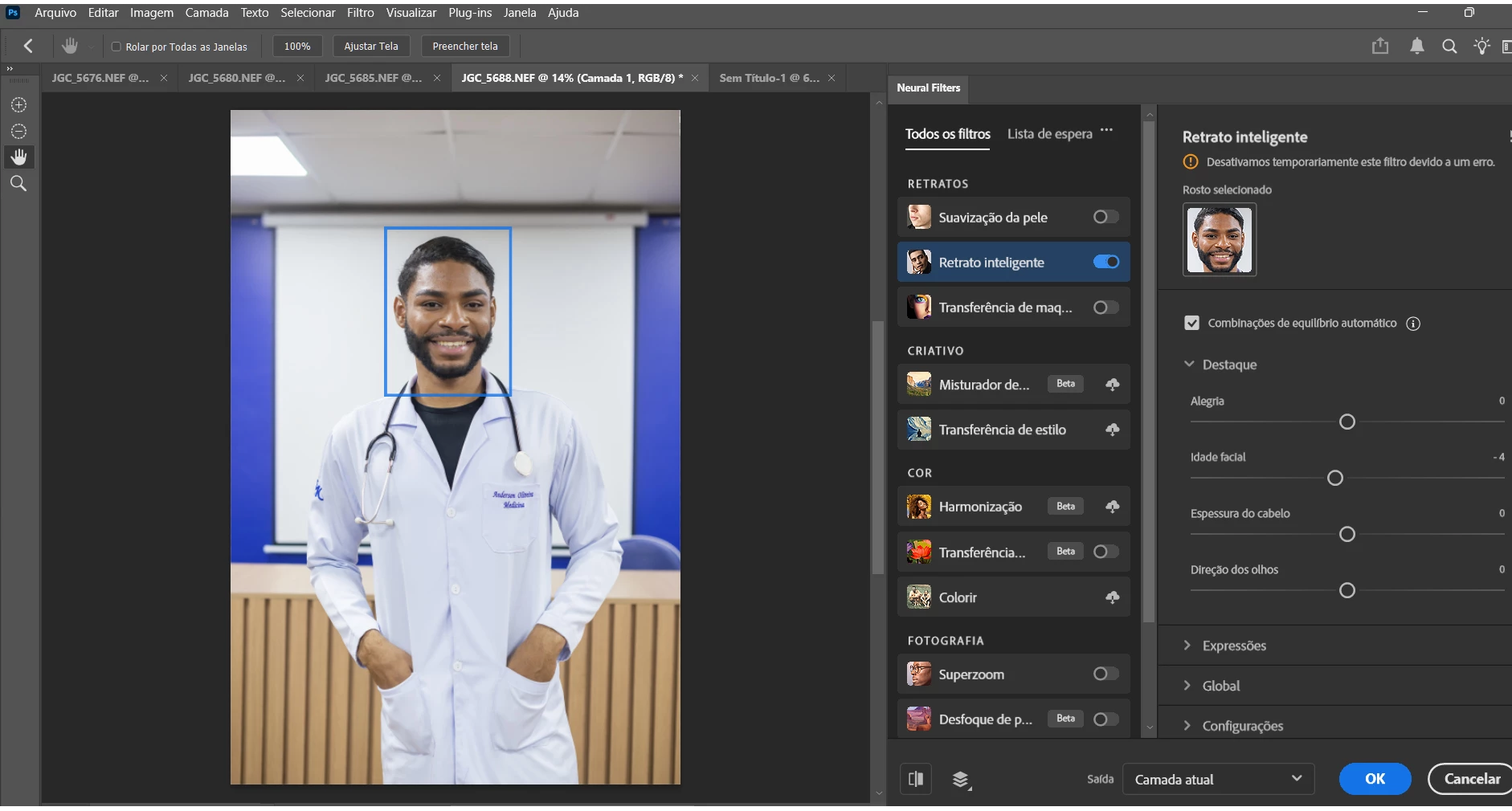The height and width of the screenshot is (811, 1512).
Task: Check Rolar por Todas as Janelas
Action: 116,47
